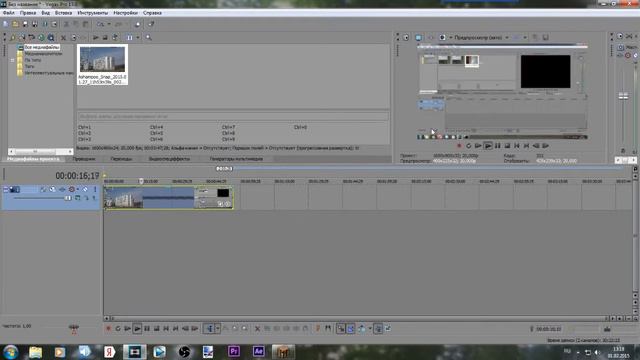Toggle the enable snapping button
Image resolution: width=640 pixels, height=360 pixels.
click(x=341, y=329)
